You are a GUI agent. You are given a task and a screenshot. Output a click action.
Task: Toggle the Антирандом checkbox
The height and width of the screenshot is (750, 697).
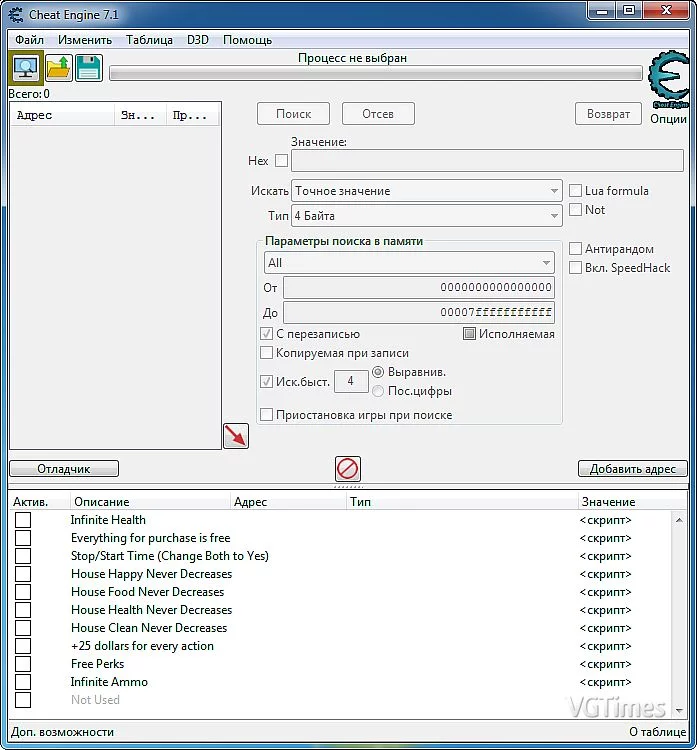click(575, 249)
